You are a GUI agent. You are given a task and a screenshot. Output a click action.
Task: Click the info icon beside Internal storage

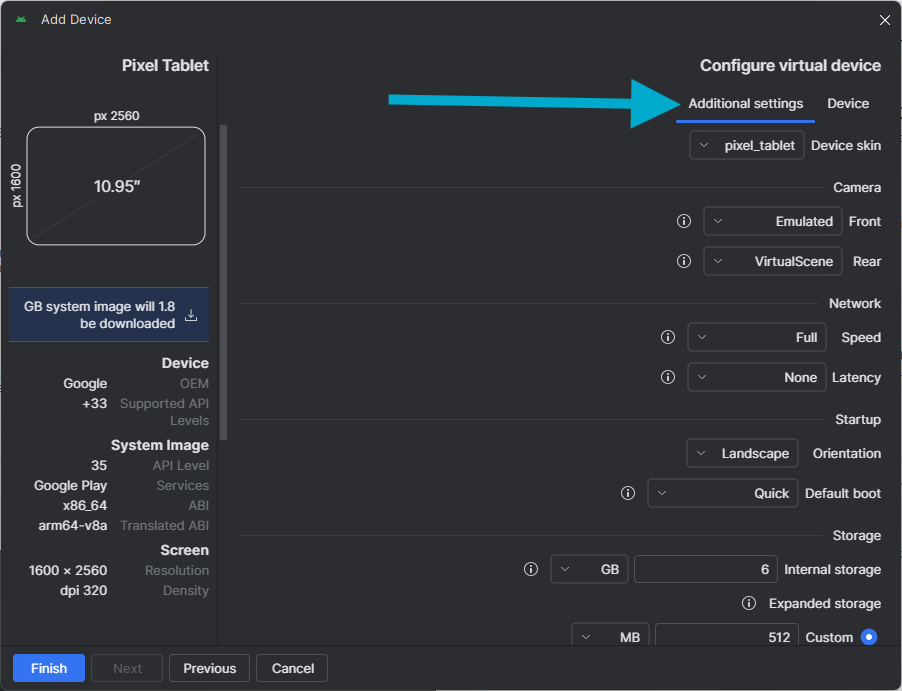click(x=531, y=569)
